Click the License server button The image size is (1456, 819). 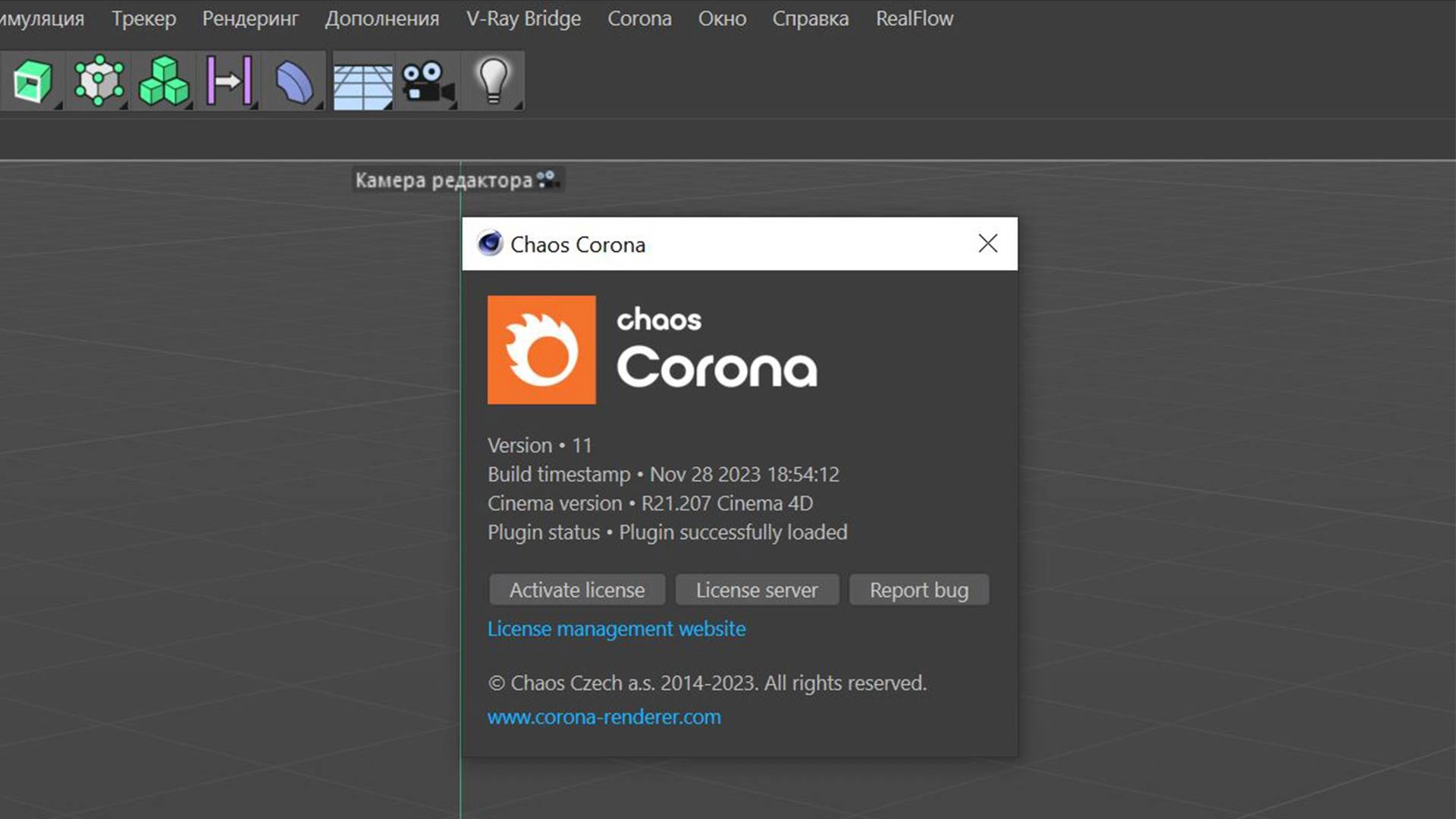click(757, 590)
